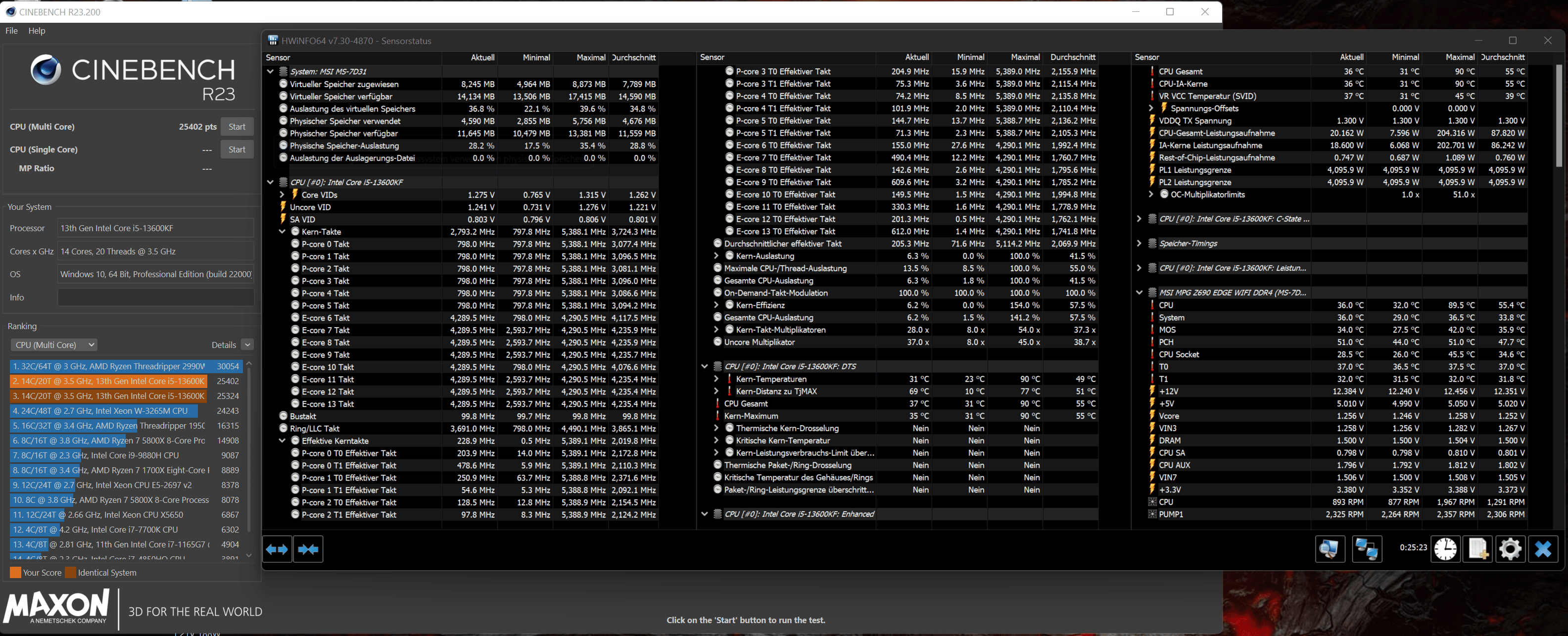The image size is (1568, 636).
Task: Click CPU fan RPM sensor icon
Action: click(1152, 501)
